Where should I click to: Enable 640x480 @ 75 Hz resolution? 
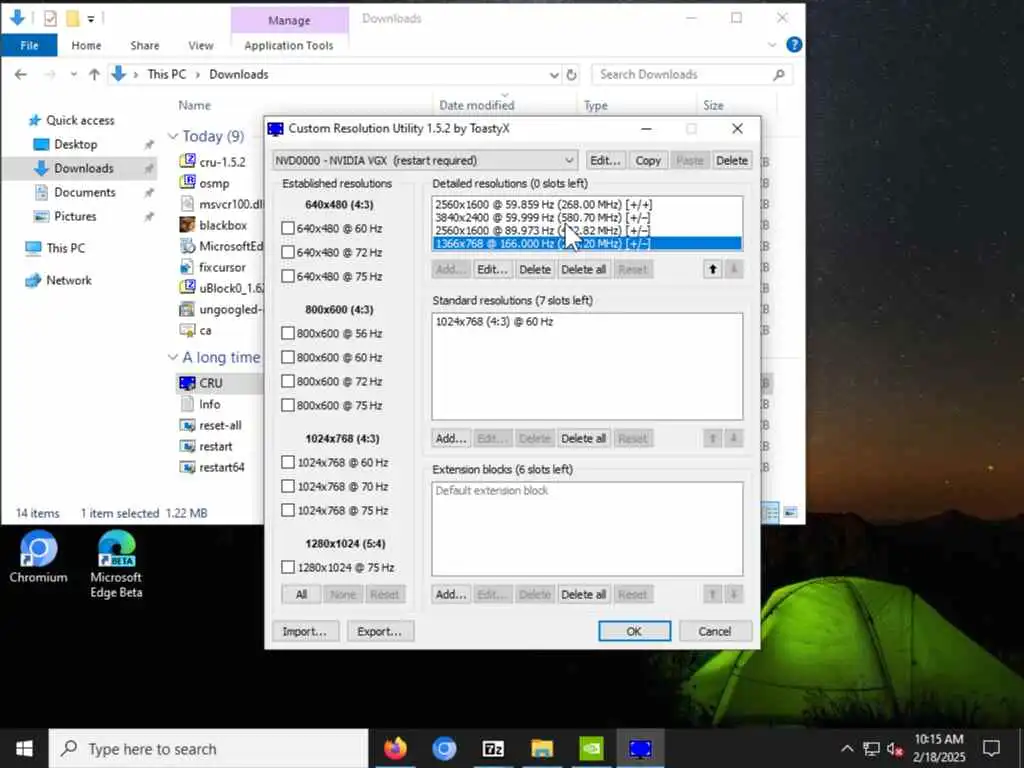[x=287, y=276]
